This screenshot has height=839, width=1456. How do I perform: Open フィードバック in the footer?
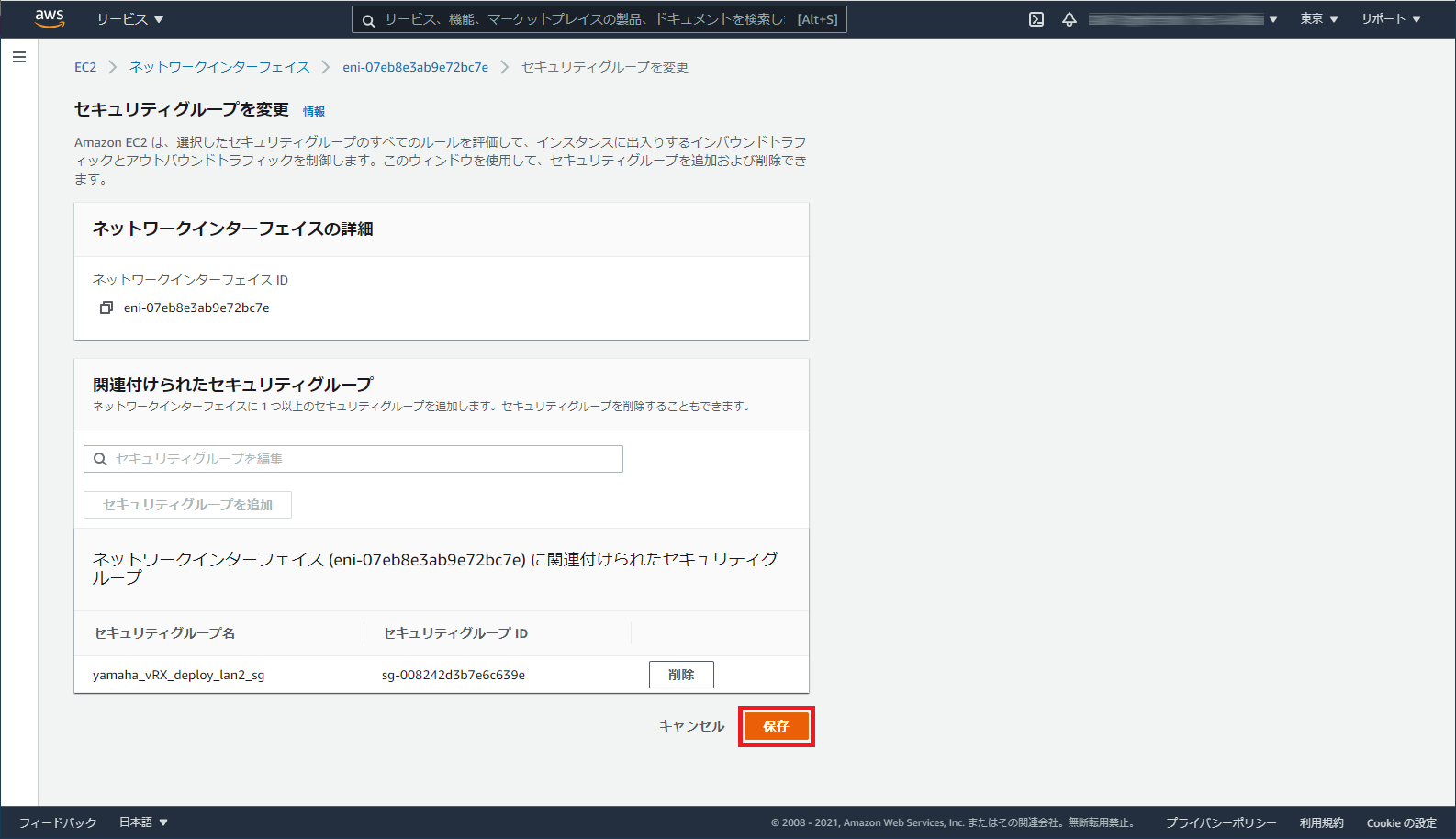coord(58,822)
